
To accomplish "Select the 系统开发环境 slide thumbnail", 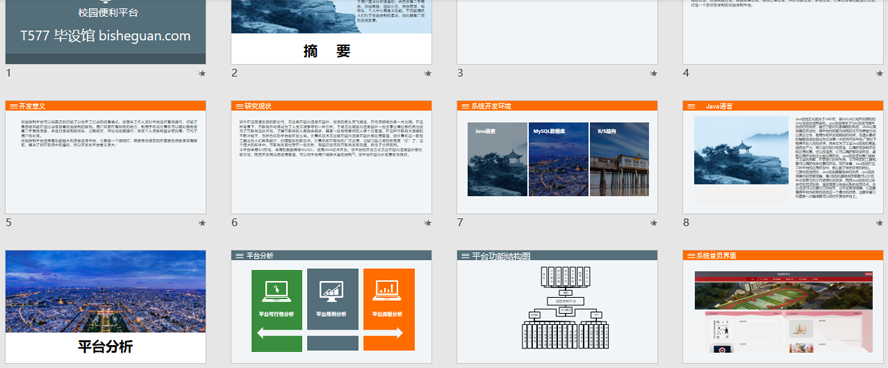I will click(x=557, y=157).
